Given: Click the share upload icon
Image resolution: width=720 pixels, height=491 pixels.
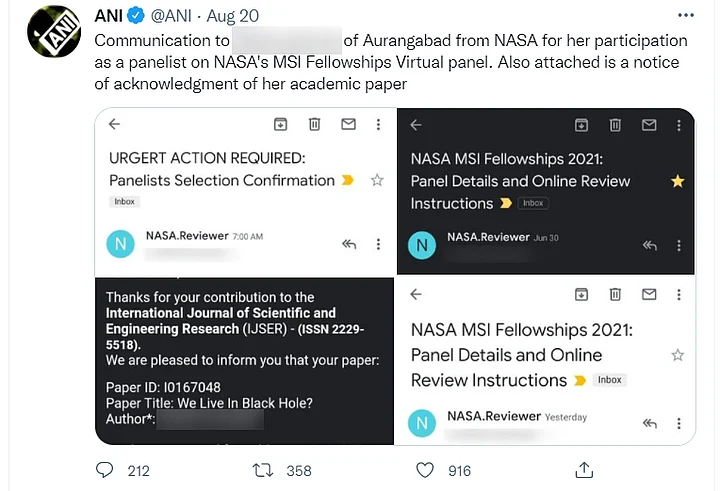Looking at the screenshot, I should [x=584, y=470].
